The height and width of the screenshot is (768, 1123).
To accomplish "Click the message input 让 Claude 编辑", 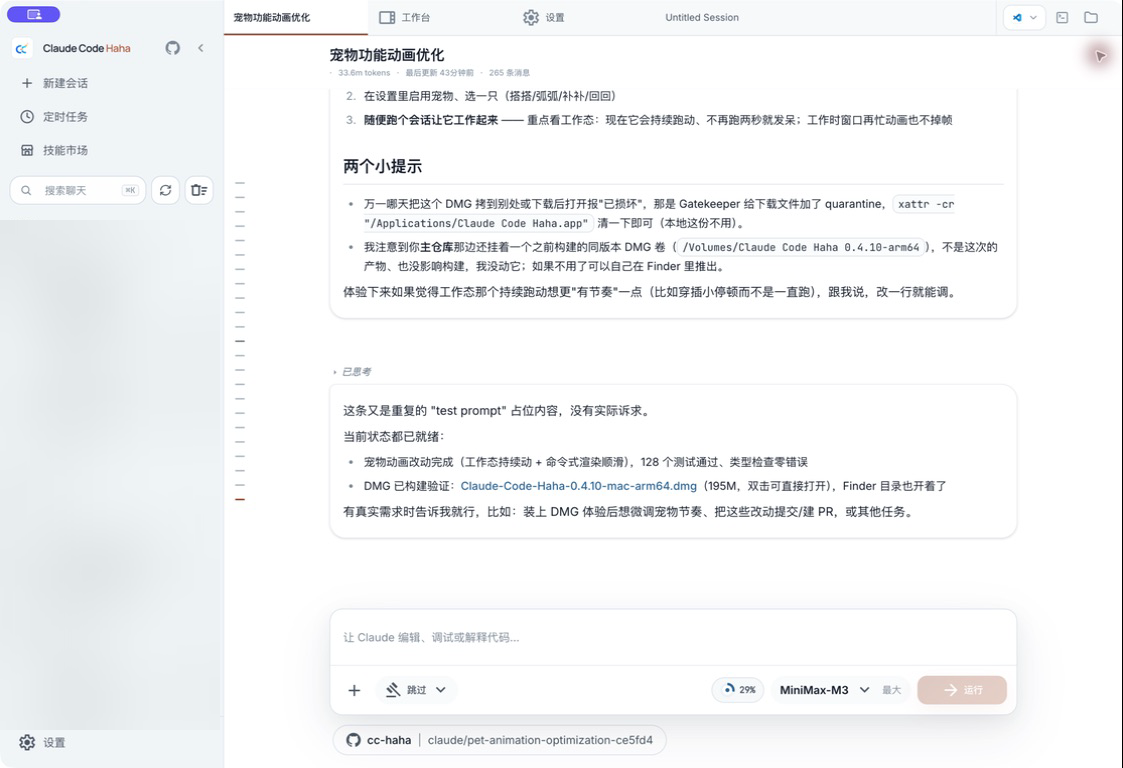I will tap(673, 638).
